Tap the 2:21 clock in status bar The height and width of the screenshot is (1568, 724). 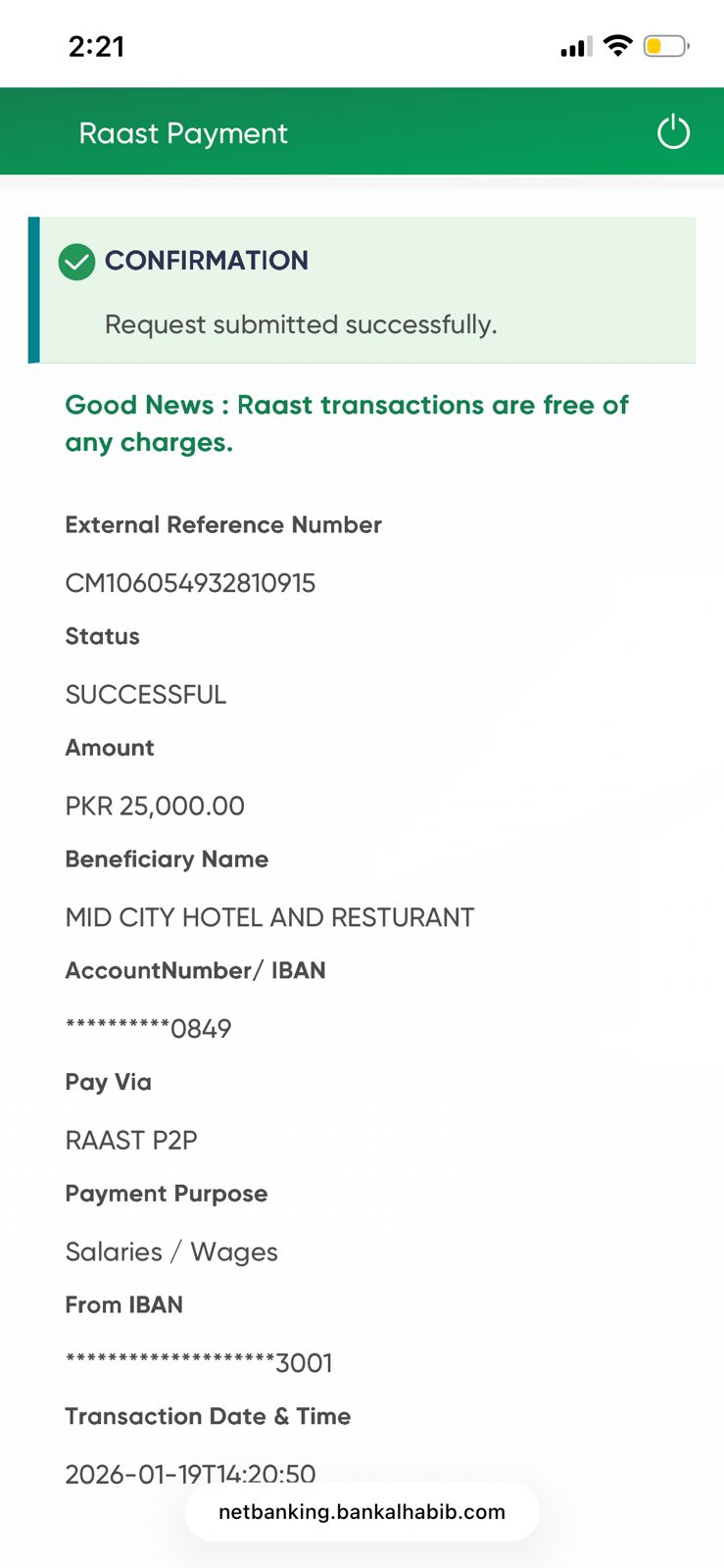[x=97, y=46]
